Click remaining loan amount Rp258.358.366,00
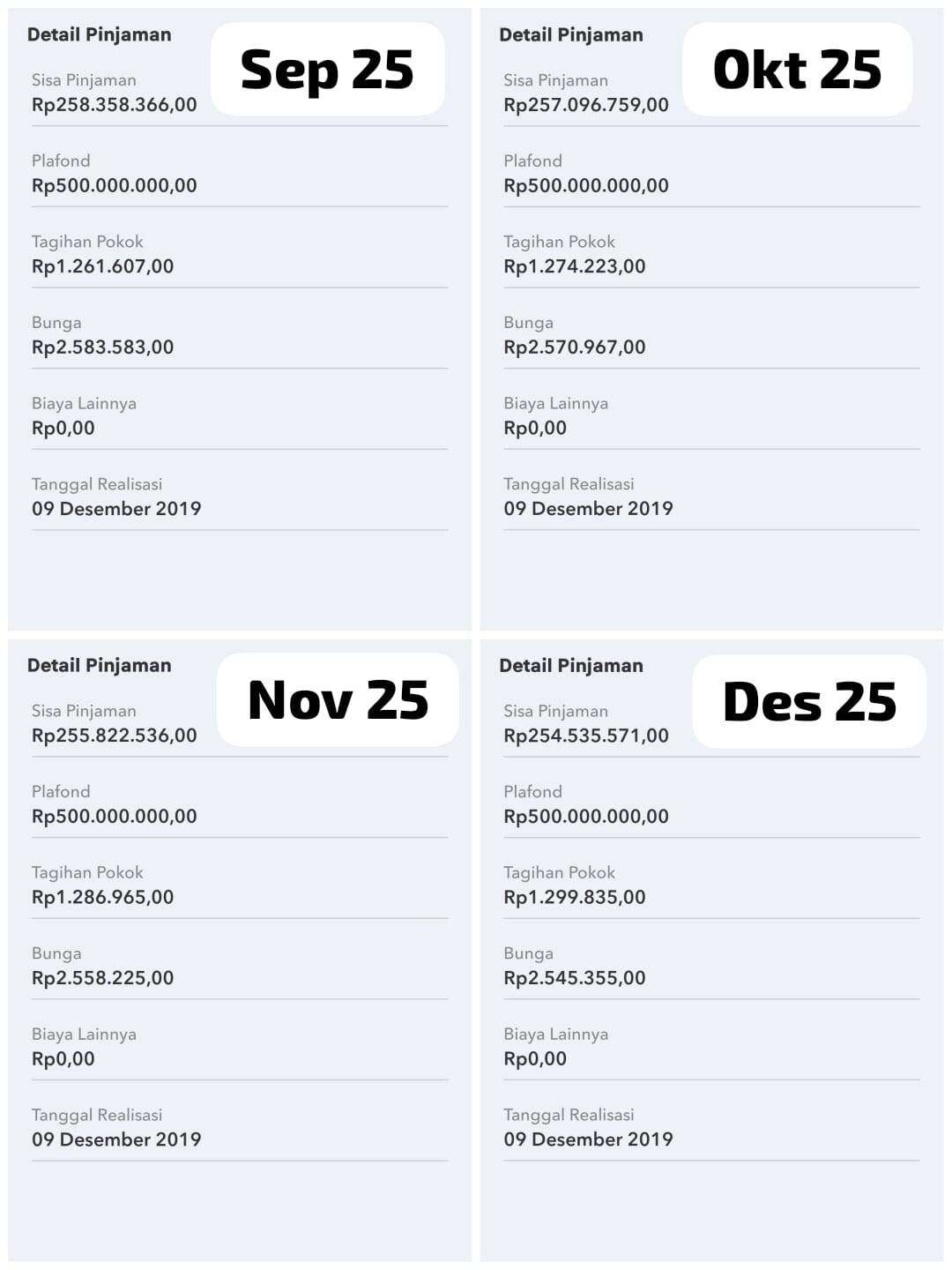This screenshot has width=952, height=1270. (x=115, y=105)
